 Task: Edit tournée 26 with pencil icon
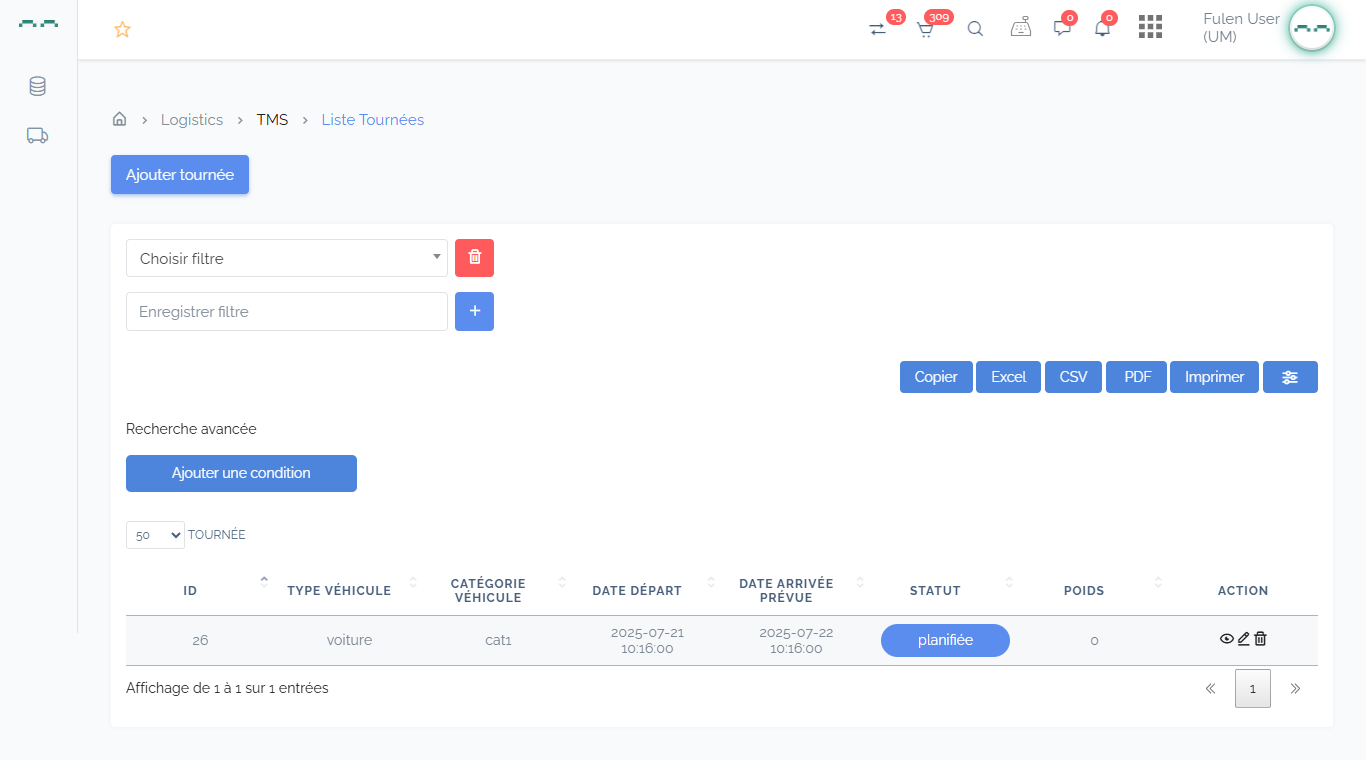tap(1244, 639)
